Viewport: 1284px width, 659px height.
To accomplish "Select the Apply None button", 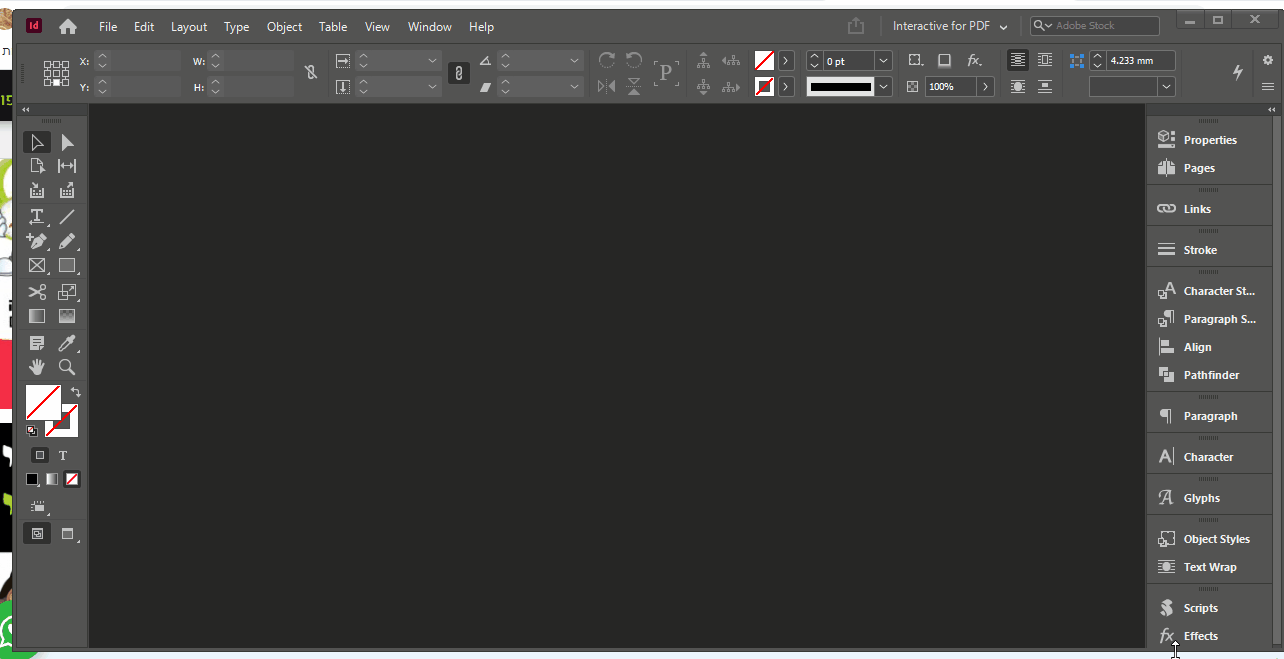I will pyautogui.click(x=72, y=480).
